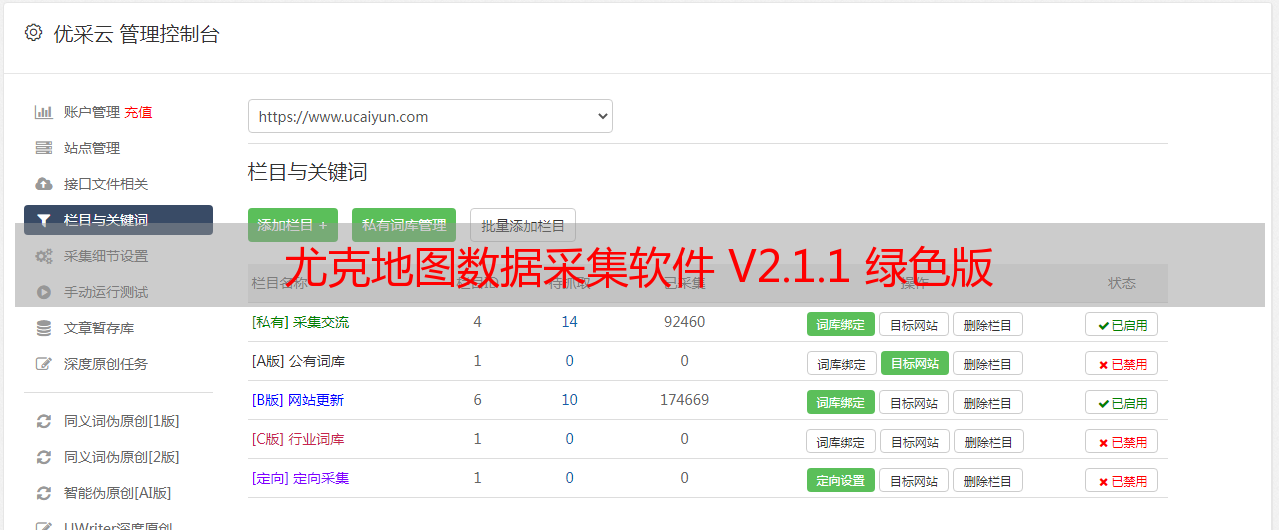The height and width of the screenshot is (530, 1279).
Task: Click the database icon for 文章暂存库
Action: pos(43,328)
